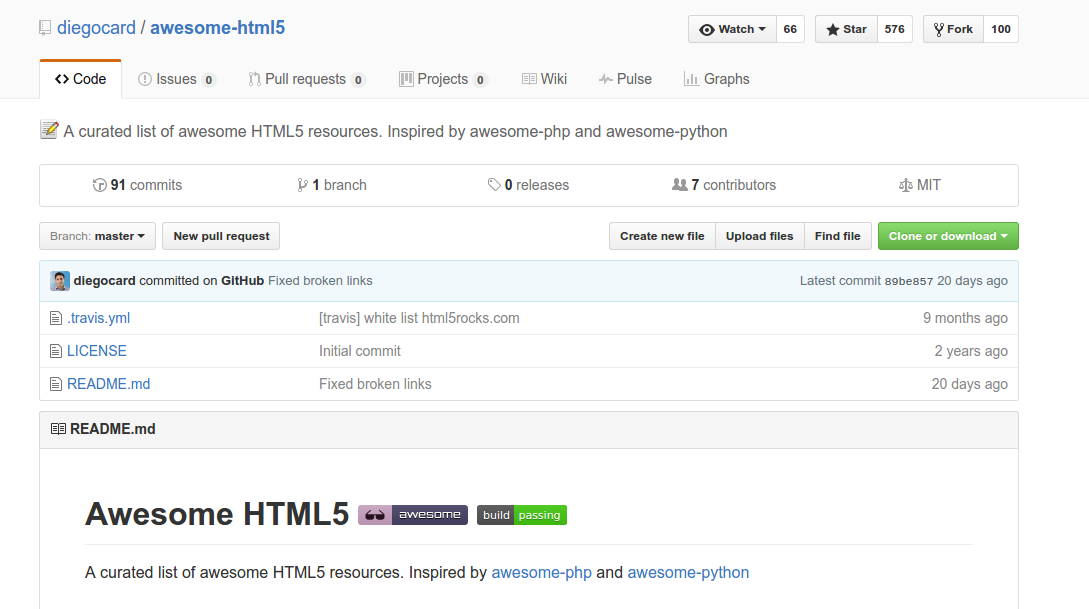Click the Issues exclamation icon

(144, 79)
